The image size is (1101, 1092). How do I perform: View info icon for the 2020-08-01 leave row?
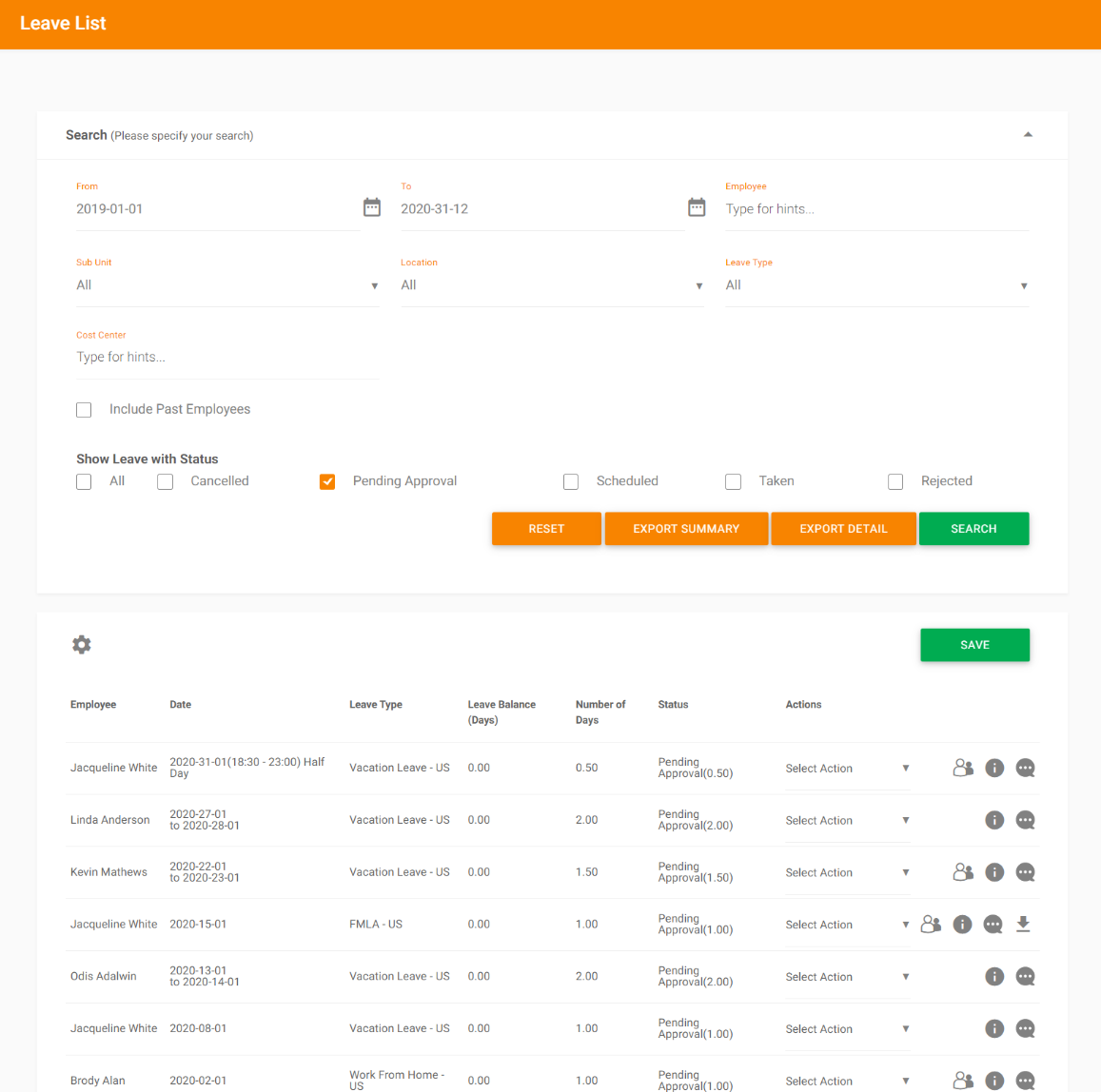click(994, 1028)
